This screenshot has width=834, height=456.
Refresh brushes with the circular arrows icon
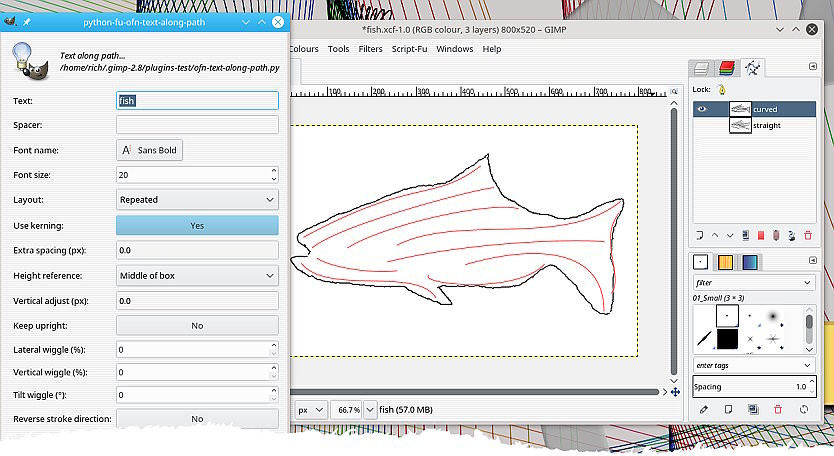coord(804,409)
